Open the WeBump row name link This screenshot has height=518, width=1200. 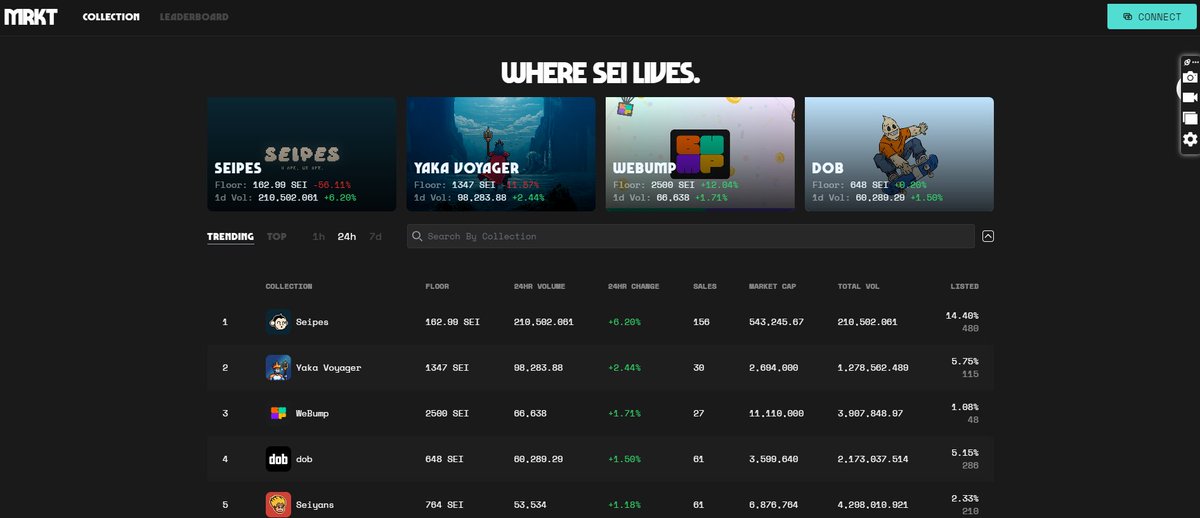pyautogui.click(x=312, y=414)
